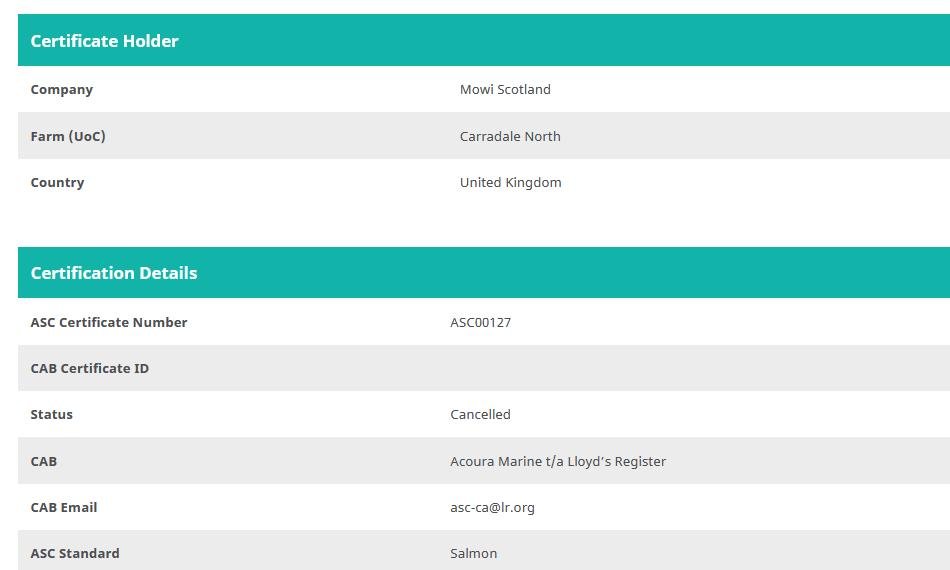Click the ASC Standard label
Viewport: 950px width, 570px height.
pos(74,553)
